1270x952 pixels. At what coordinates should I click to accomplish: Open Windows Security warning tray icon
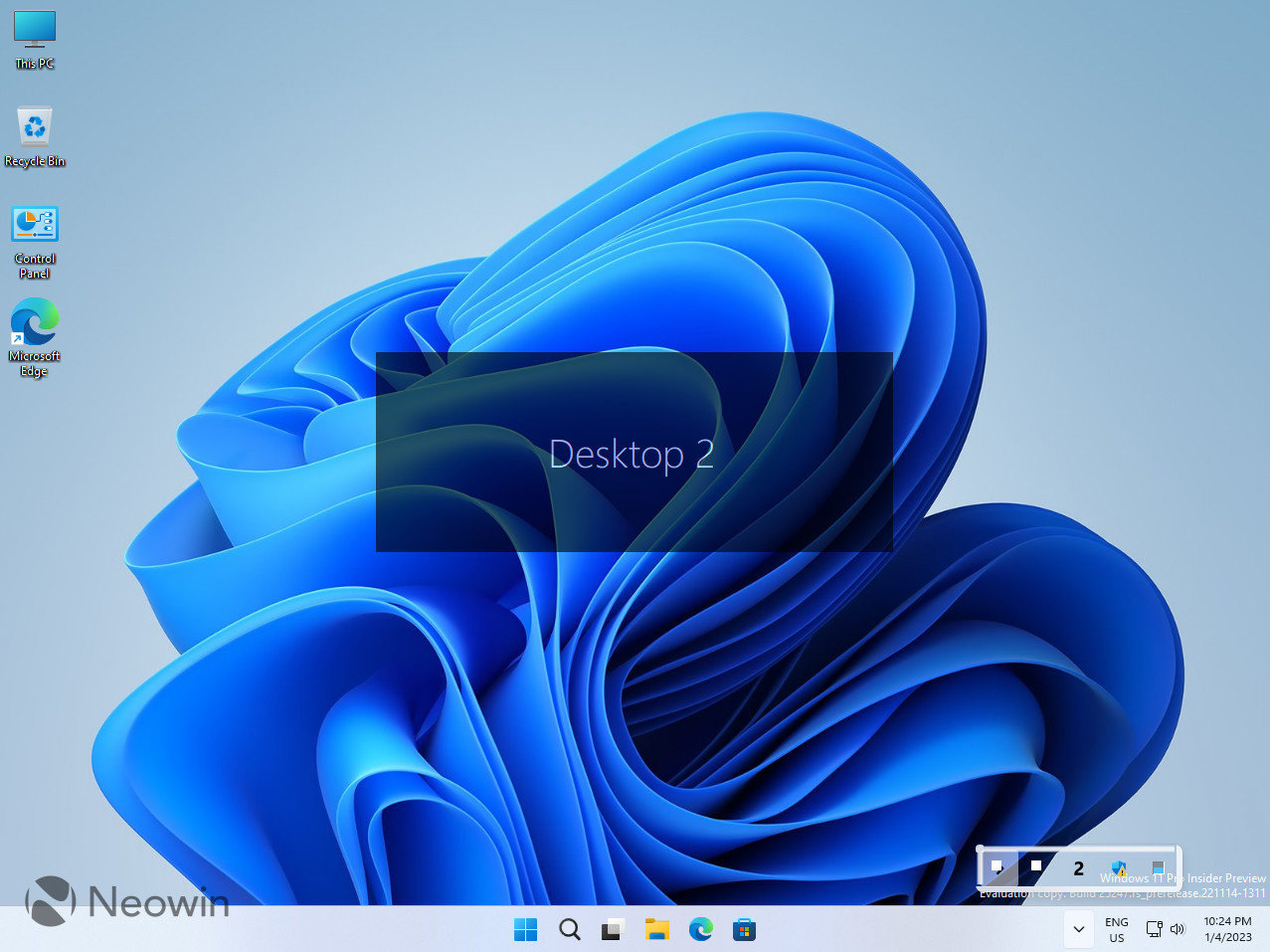click(x=1119, y=867)
